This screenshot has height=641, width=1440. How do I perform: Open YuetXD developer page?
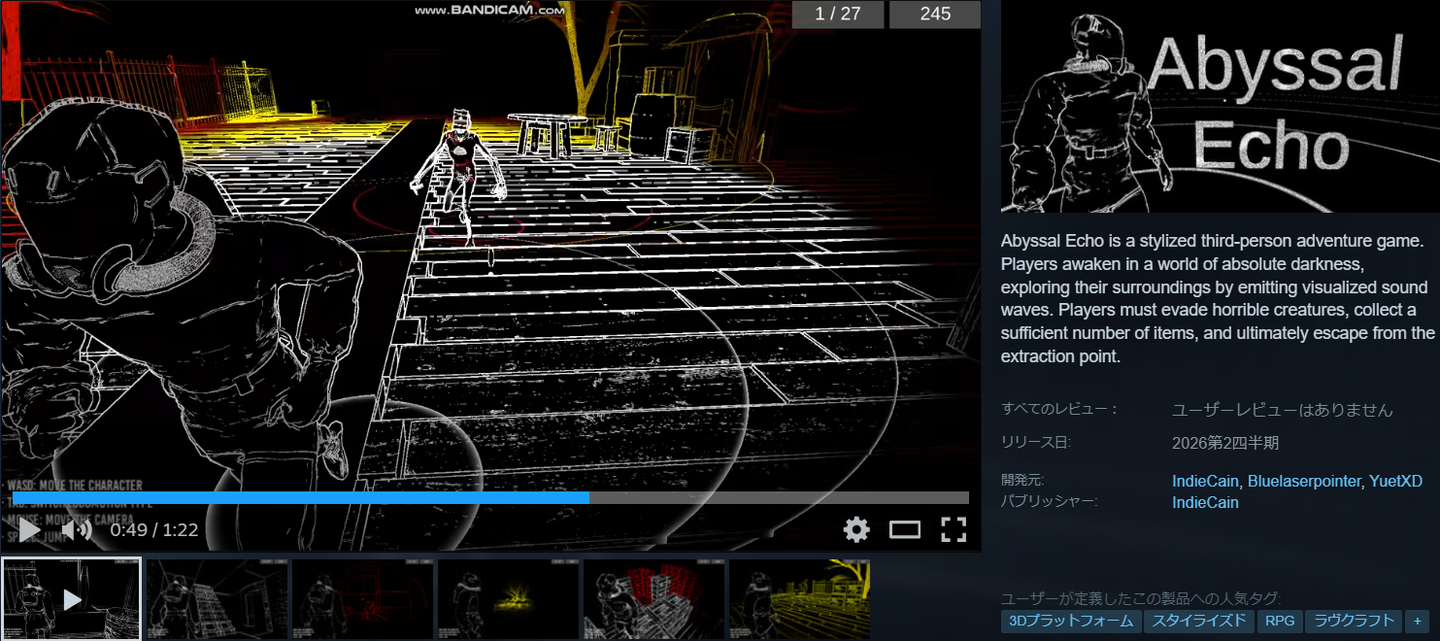click(1395, 481)
